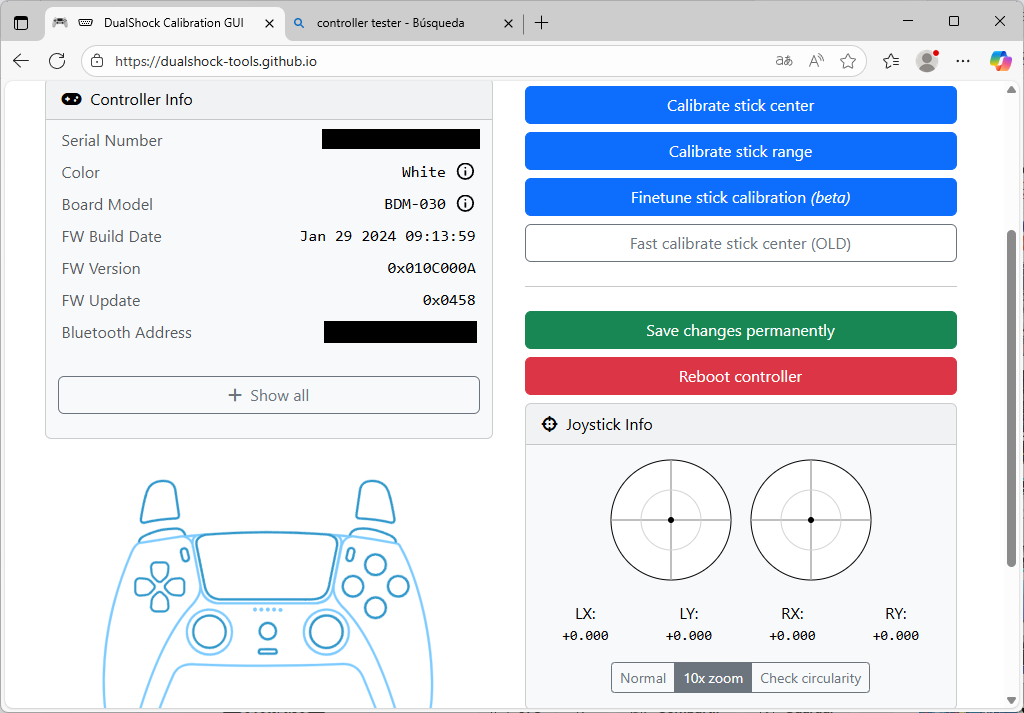This screenshot has height=713, width=1024.
Task: View site information lock icon
Action: pyautogui.click(x=97, y=61)
